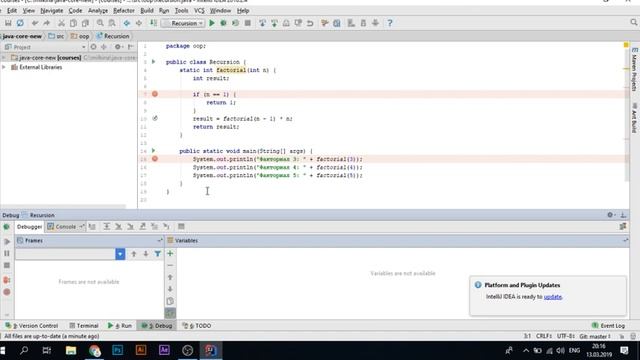
Task: Click Windows taskbar search icon
Action: pyautogui.click(x=24, y=350)
